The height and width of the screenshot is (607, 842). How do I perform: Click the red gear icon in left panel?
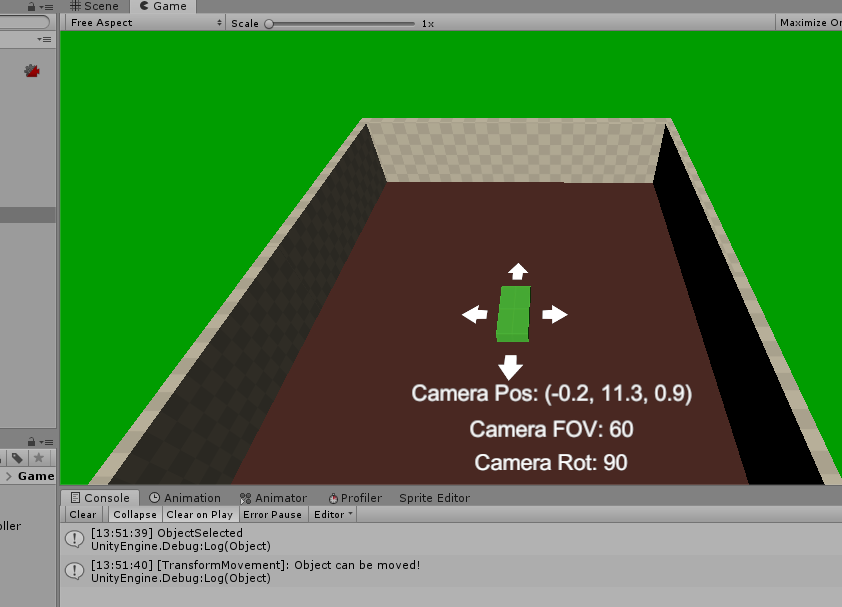(x=32, y=70)
